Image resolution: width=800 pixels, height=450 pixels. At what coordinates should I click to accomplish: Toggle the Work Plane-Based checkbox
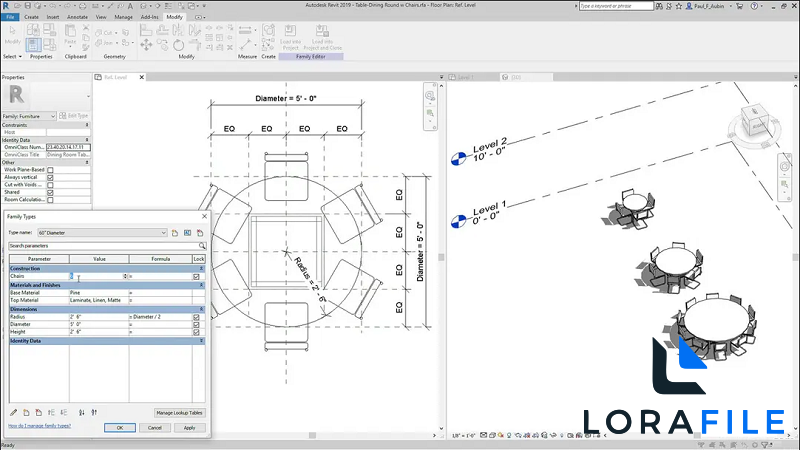pos(50,170)
